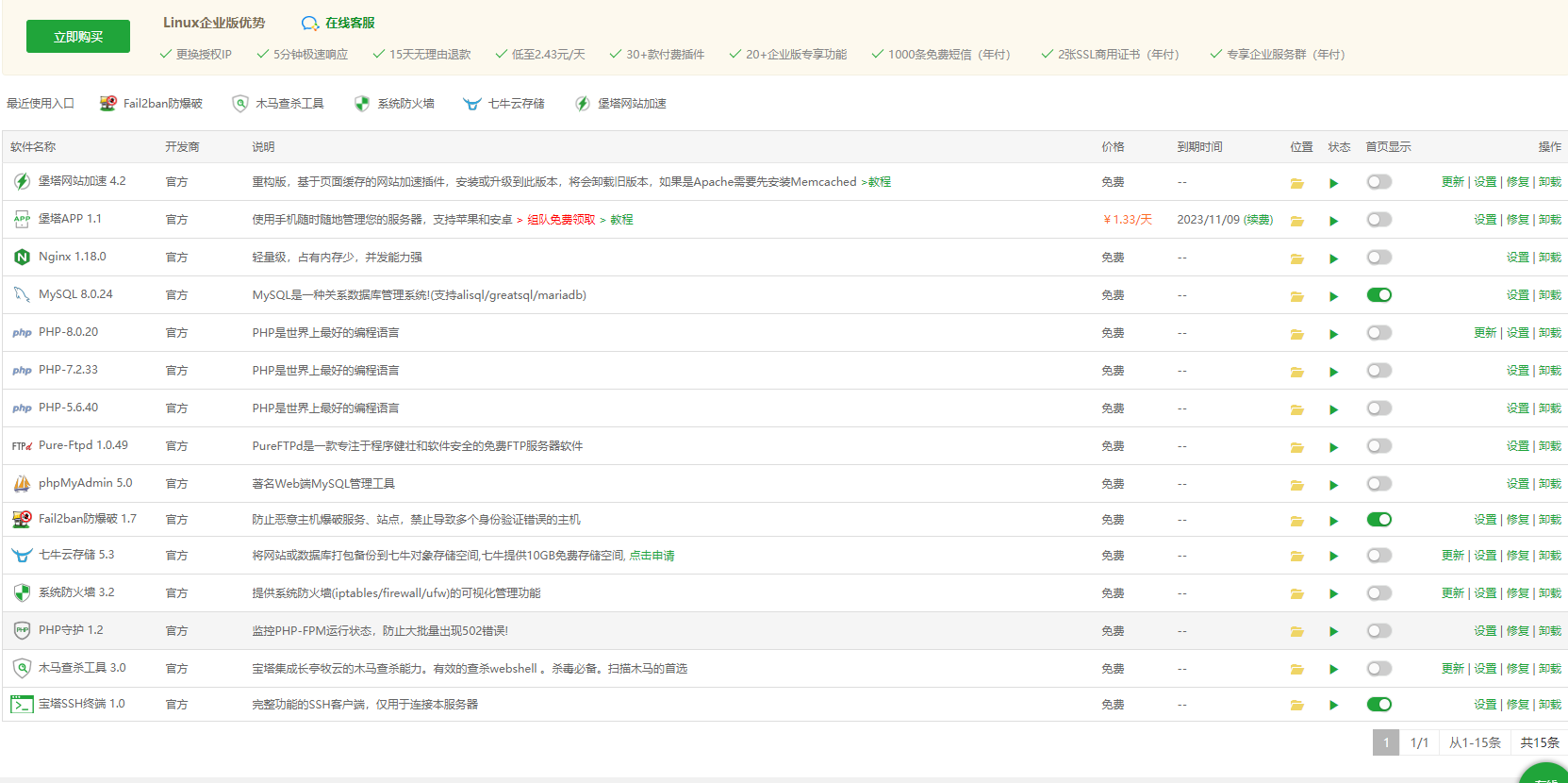Click running status arrow for 堡塔APP 1.1
The width and height of the screenshot is (1568, 783).
click(x=1334, y=221)
